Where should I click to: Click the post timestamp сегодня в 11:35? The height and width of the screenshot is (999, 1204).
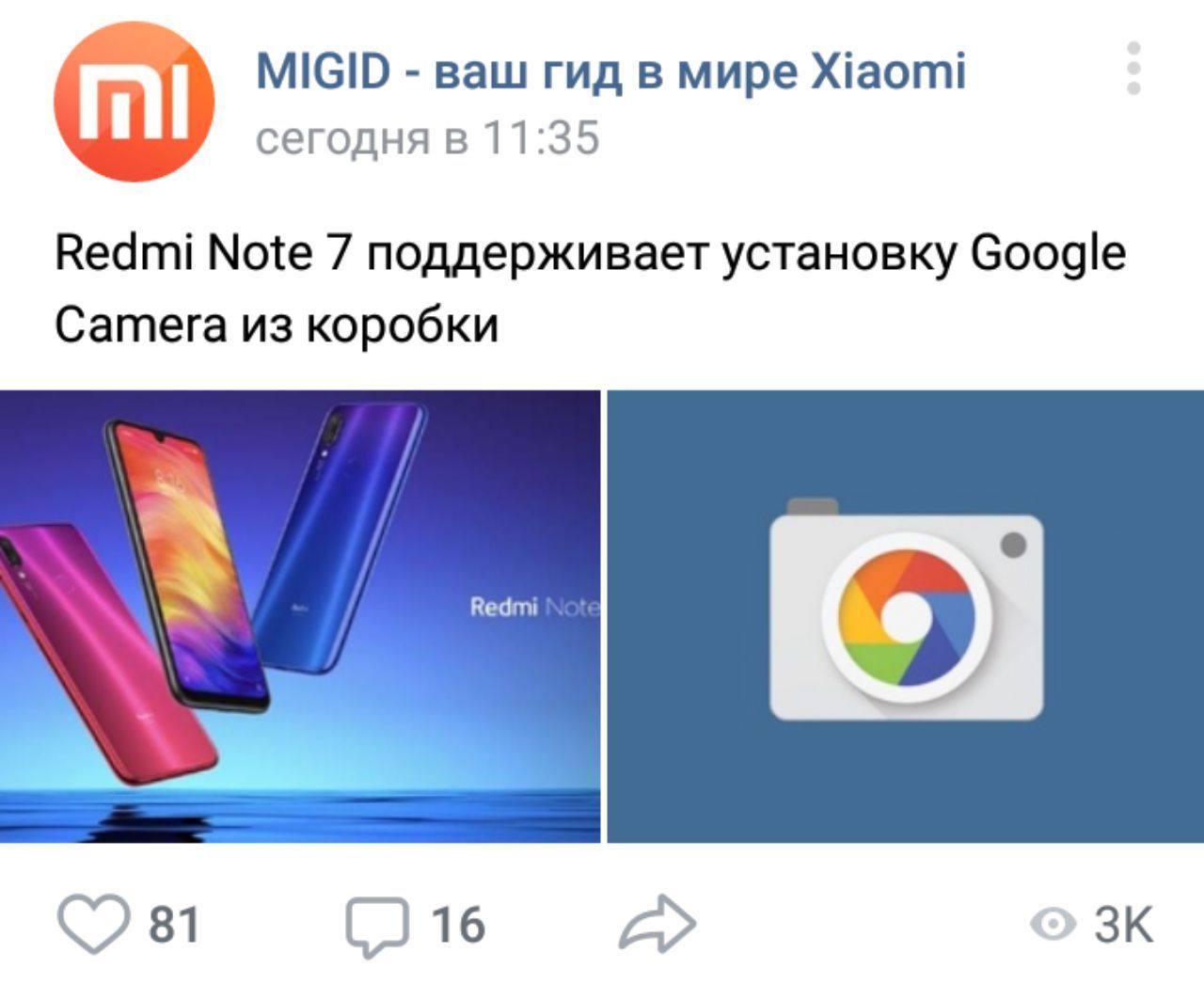coord(428,138)
